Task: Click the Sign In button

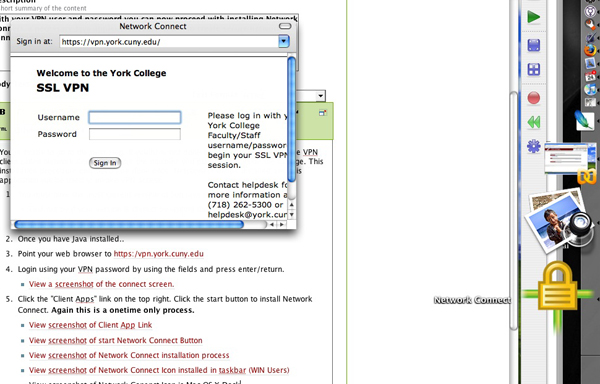Action: (x=105, y=163)
